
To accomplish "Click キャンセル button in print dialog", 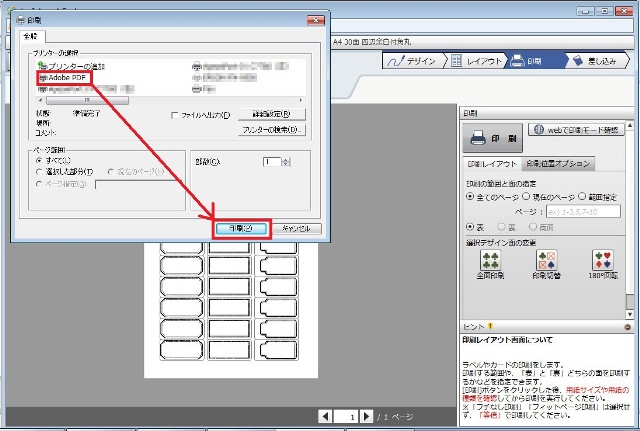I will pos(296,229).
